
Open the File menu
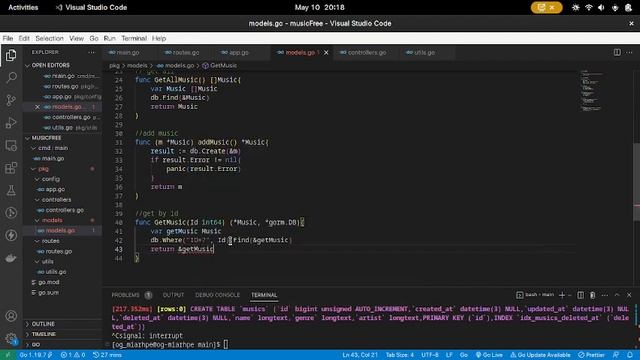pyautogui.click(x=8, y=38)
